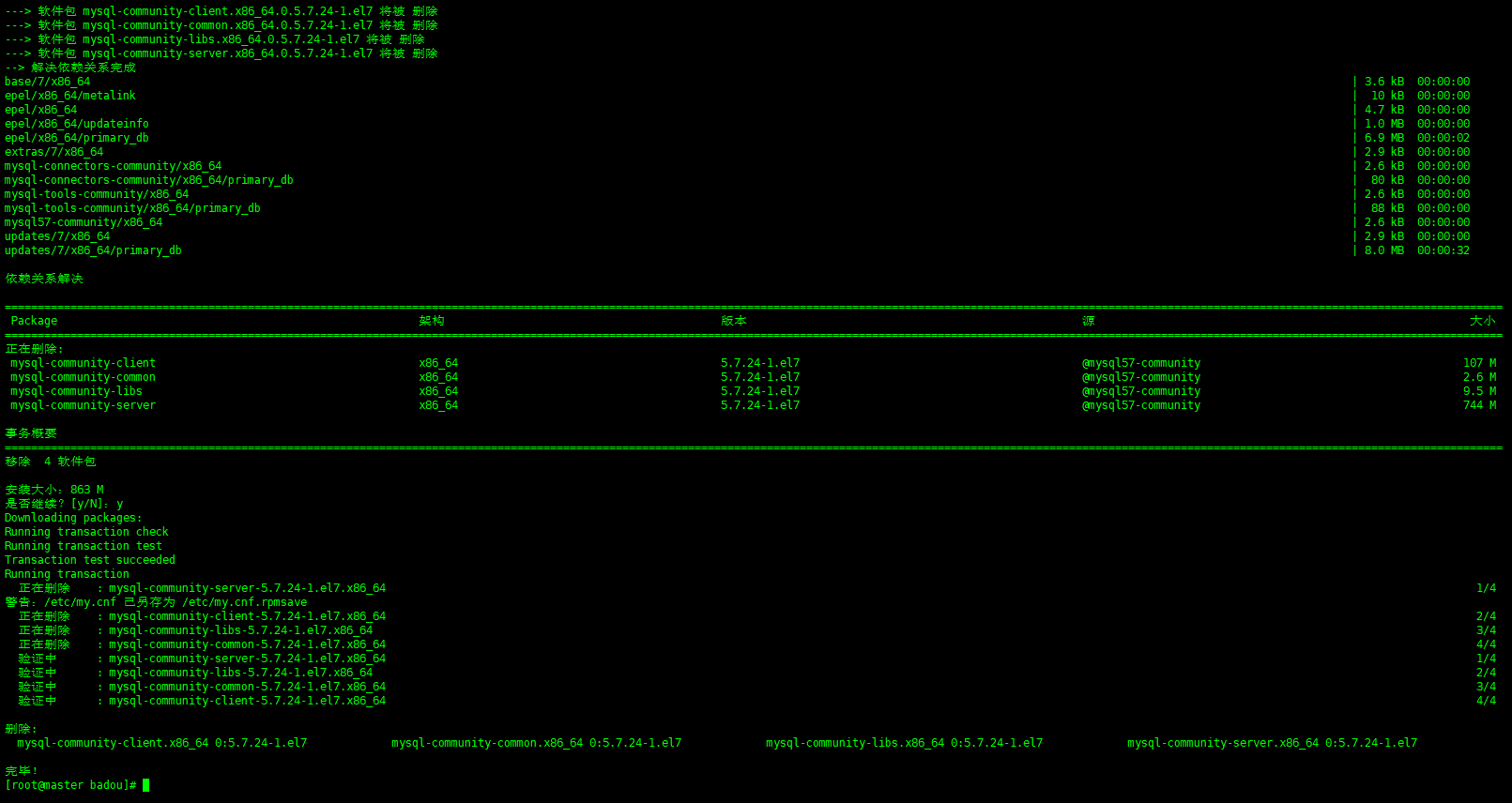Click 'Transaction test succeeded' line
1512x803 pixels.
pos(90,560)
